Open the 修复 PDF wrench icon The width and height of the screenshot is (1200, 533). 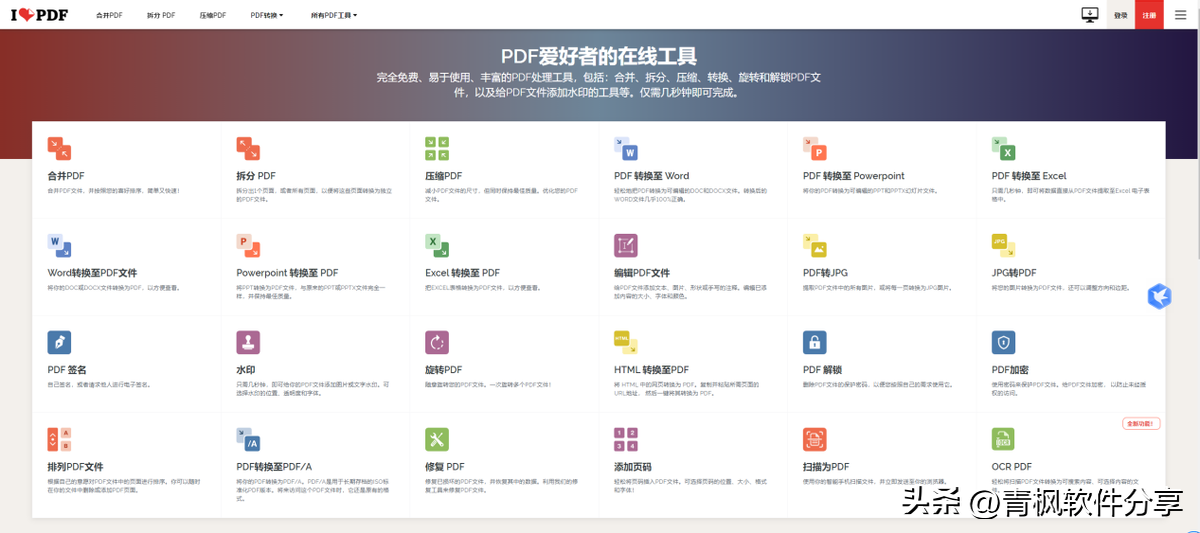[437, 439]
